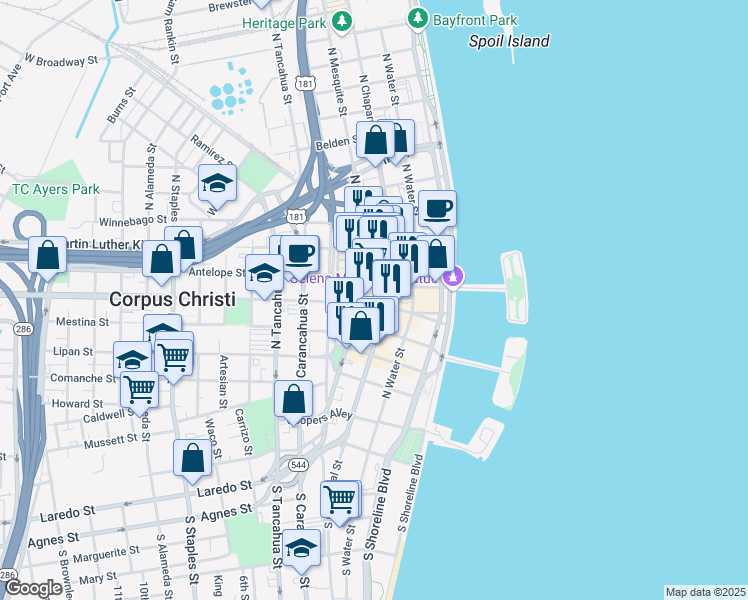Click the Comanche St label
The image size is (748, 600).
coord(83,378)
